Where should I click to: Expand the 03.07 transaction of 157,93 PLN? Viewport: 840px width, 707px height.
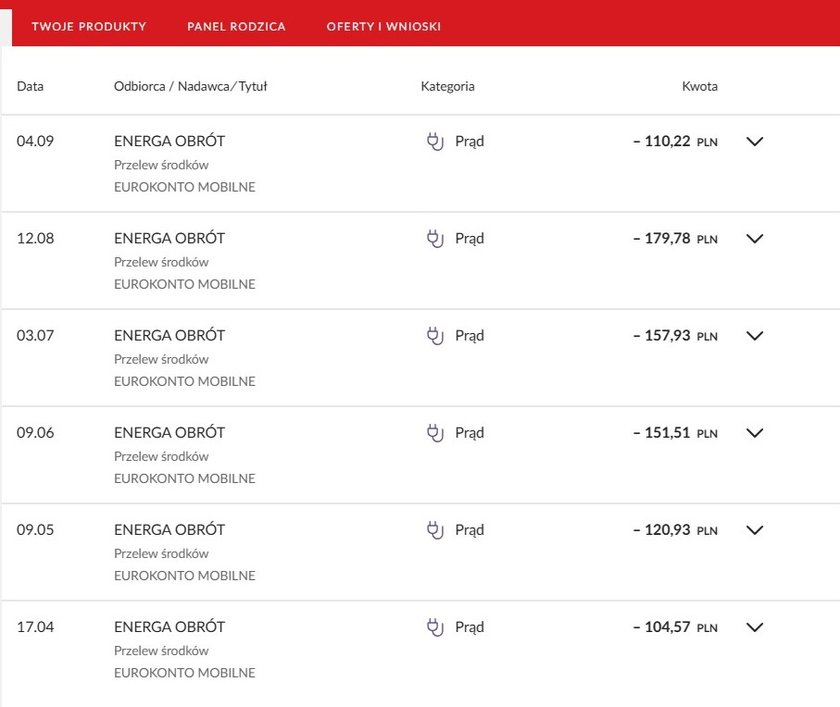click(x=754, y=336)
